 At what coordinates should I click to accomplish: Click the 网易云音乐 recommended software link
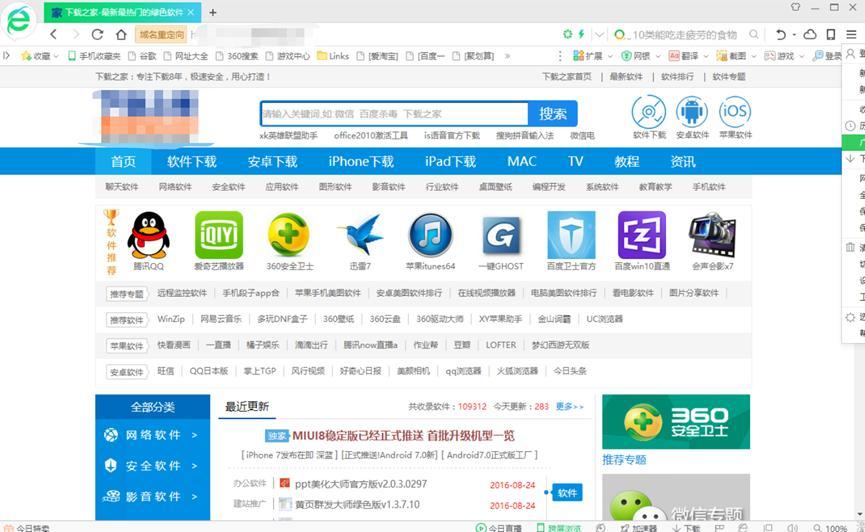tap(221, 319)
